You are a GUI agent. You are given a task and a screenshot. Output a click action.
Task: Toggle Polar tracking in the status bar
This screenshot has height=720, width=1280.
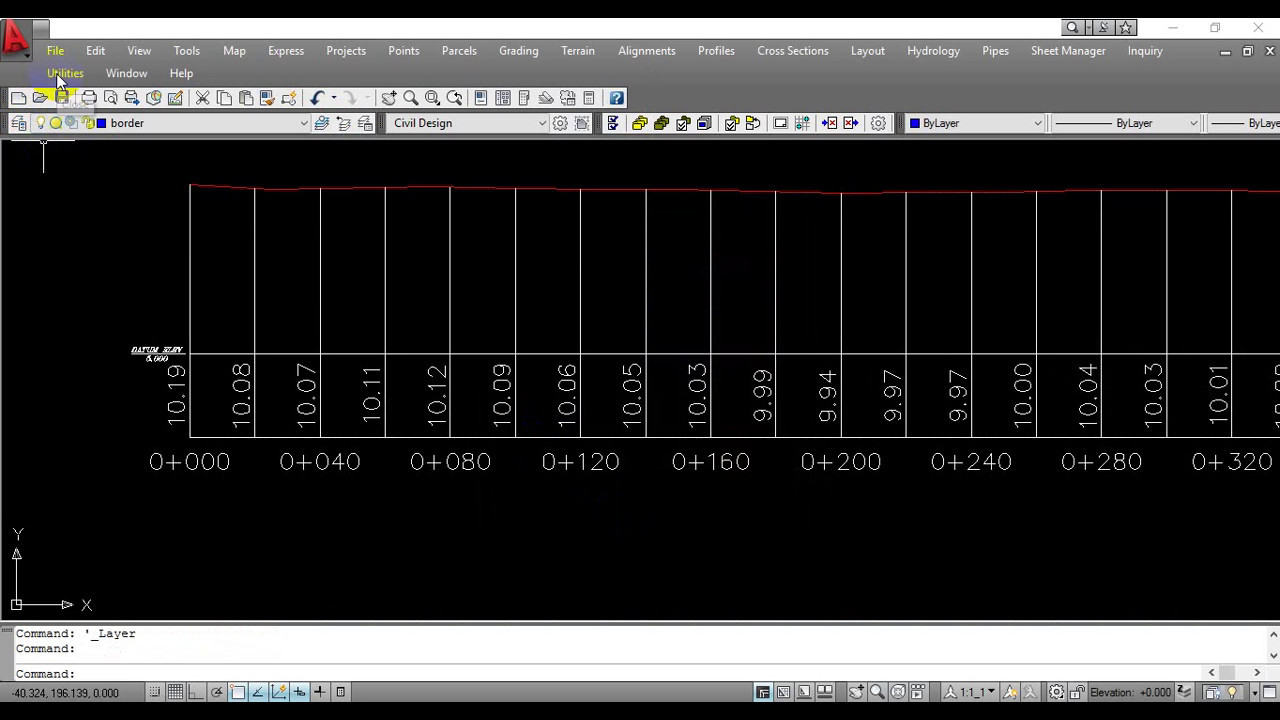click(217, 692)
